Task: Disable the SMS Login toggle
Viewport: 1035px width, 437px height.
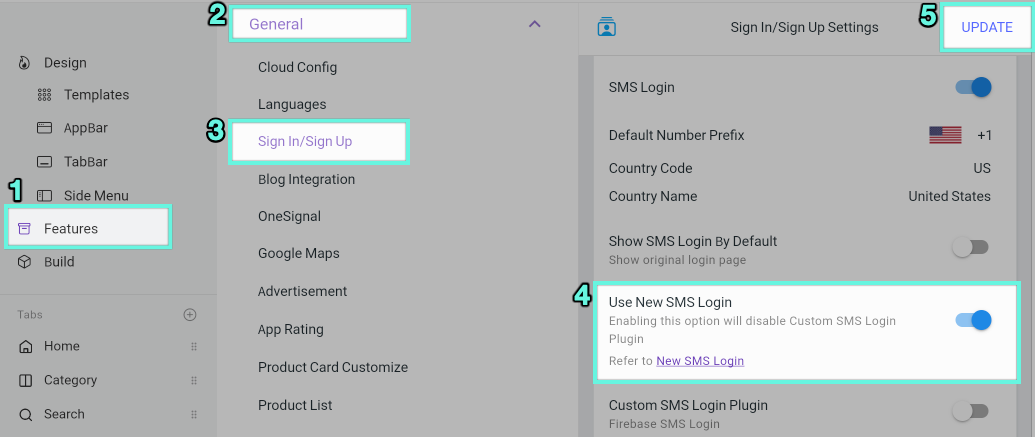Action: tap(972, 87)
